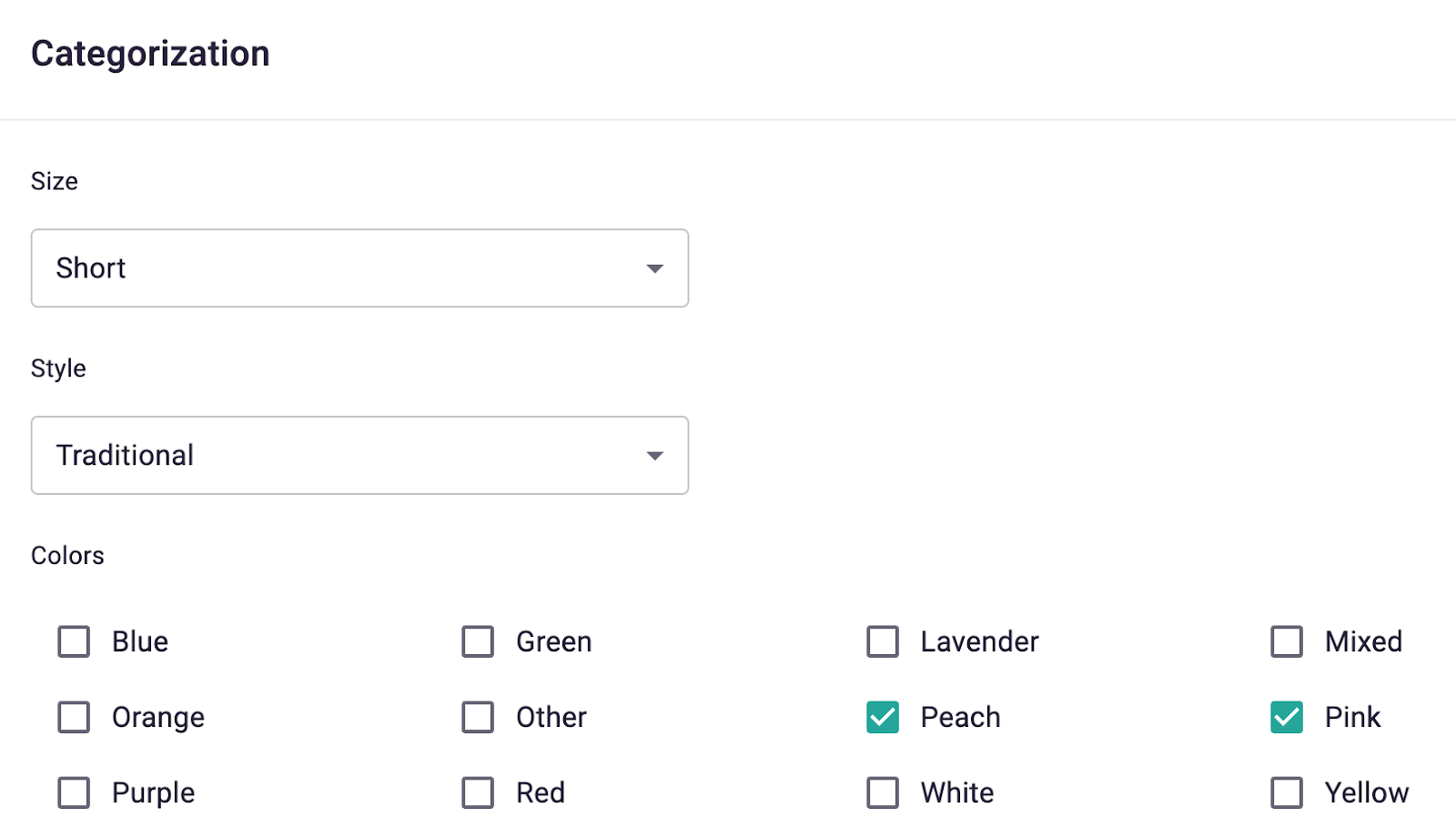
Task: Click the Pink label text
Action: [x=1352, y=717]
